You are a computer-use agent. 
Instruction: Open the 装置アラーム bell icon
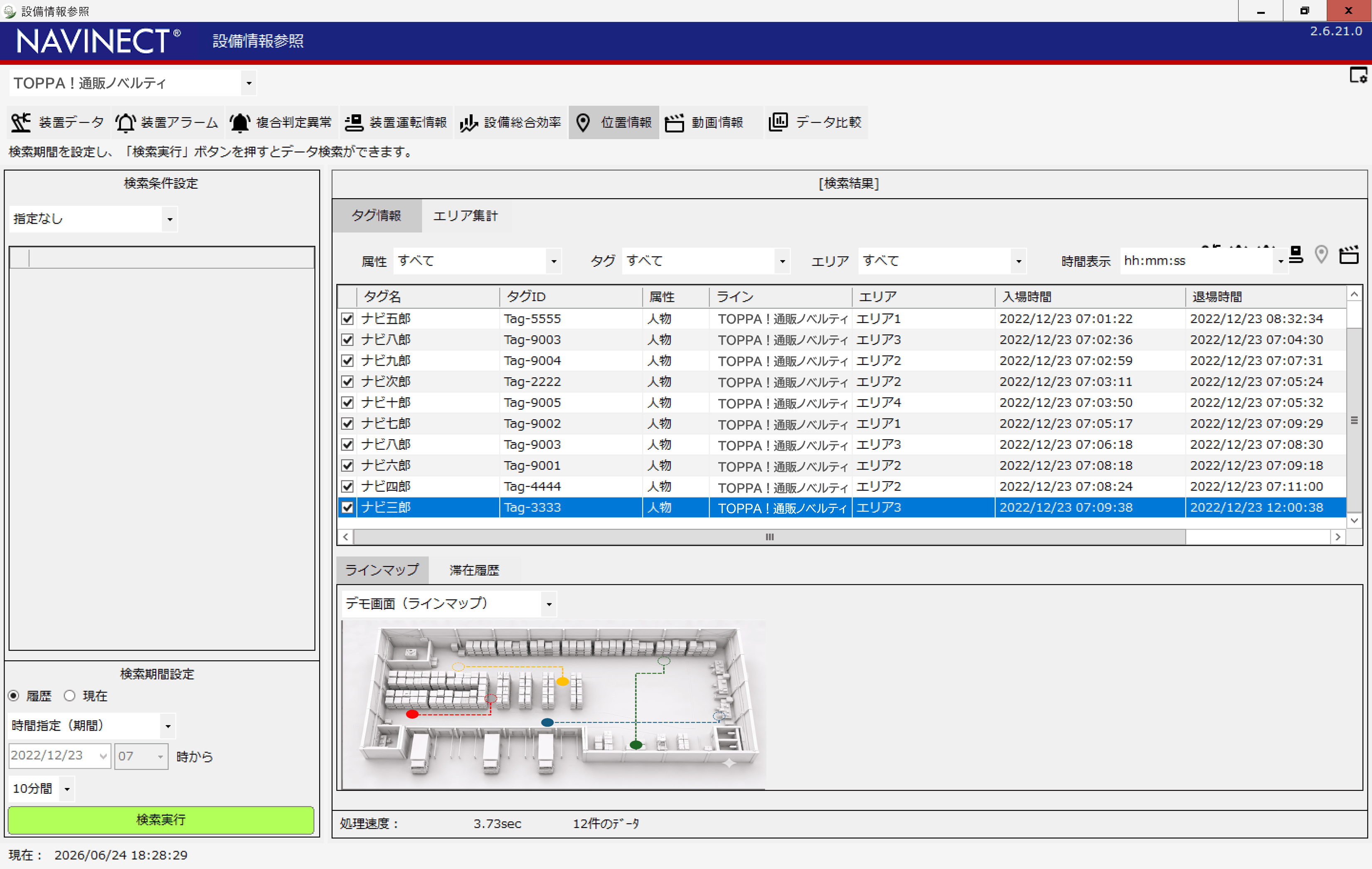click(x=125, y=123)
